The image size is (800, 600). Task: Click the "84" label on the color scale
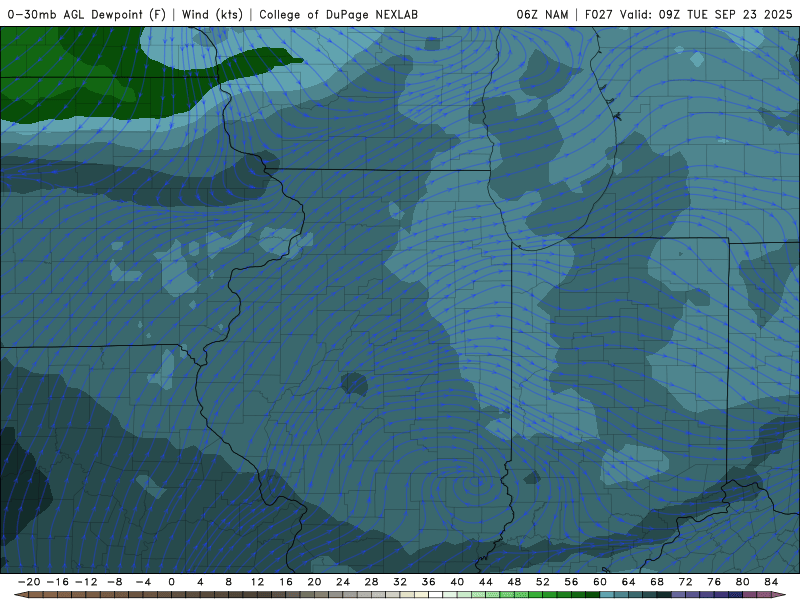pyautogui.click(x=771, y=582)
